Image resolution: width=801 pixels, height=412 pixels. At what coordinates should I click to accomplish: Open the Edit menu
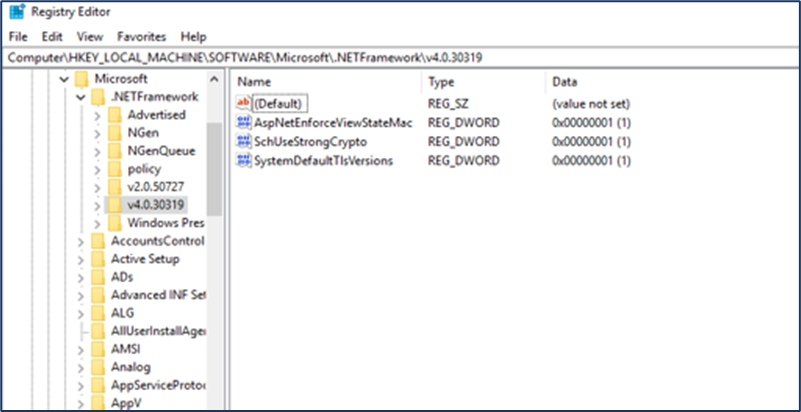pos(52,37)
